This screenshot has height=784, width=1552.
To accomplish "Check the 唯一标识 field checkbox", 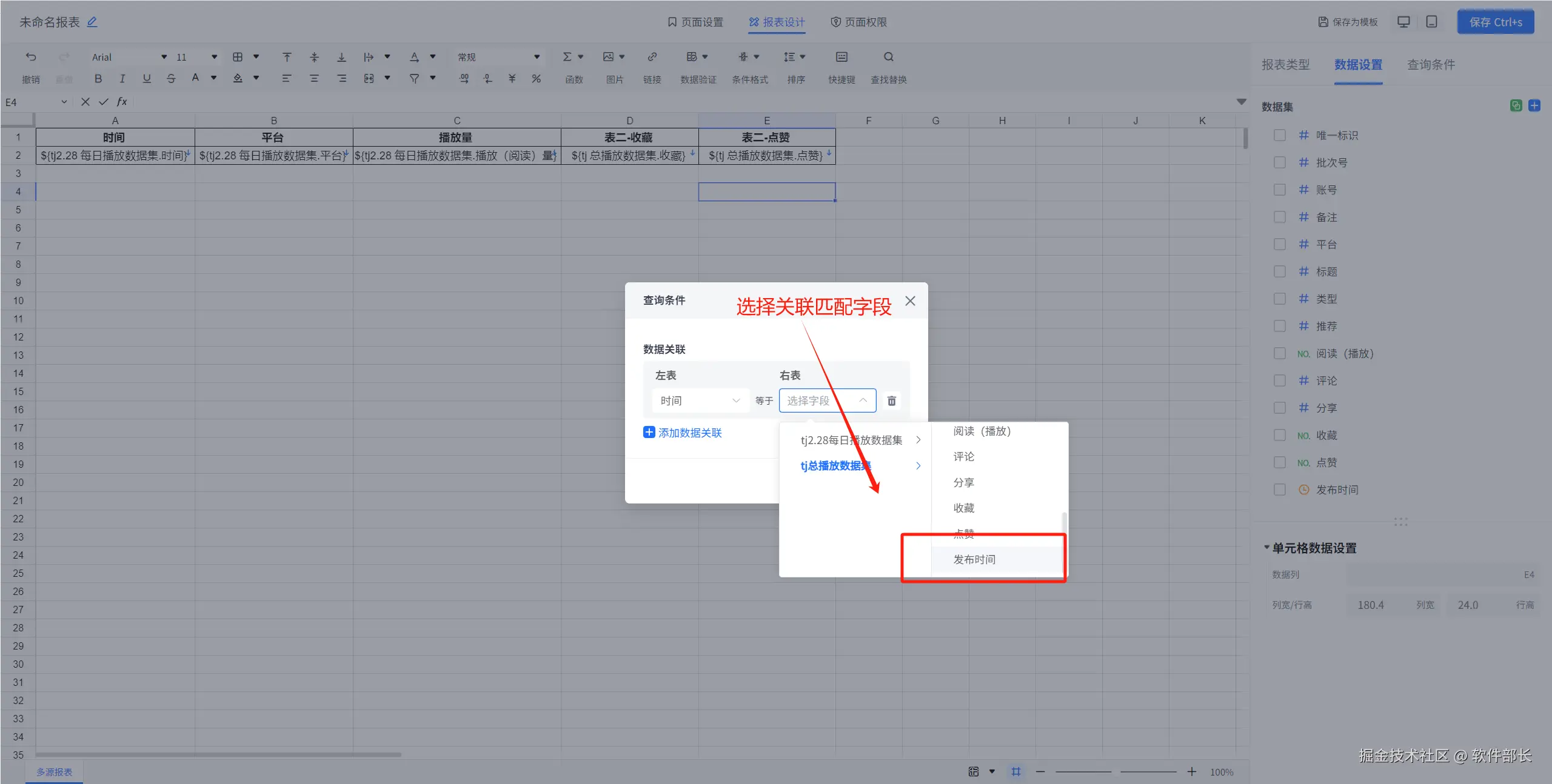I will (1280, 135).
